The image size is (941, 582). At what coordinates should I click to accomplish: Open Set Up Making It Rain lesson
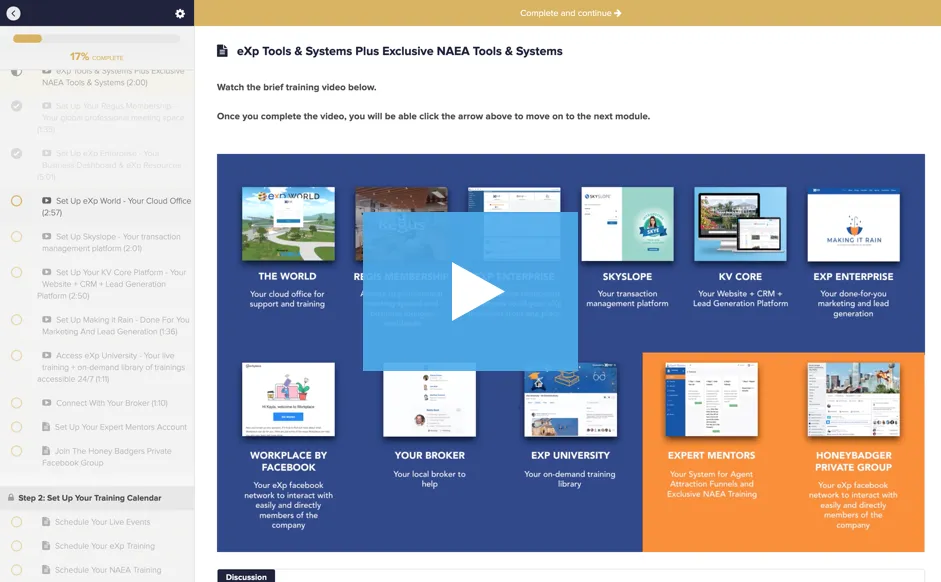click(115, 325)
